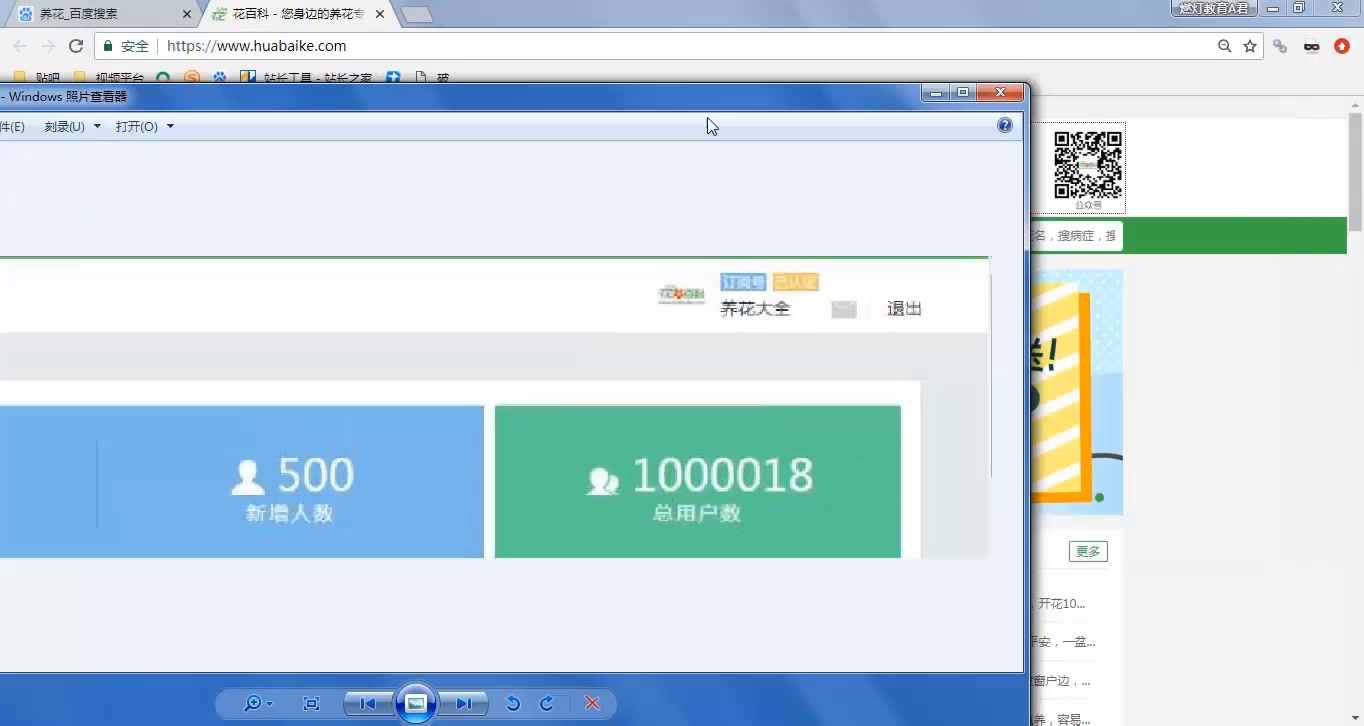Image resolution: width=1364 pixels, height=726 pixels.
Task: Open the Baidu paw bookmark
Action: (x=220, y=77)
